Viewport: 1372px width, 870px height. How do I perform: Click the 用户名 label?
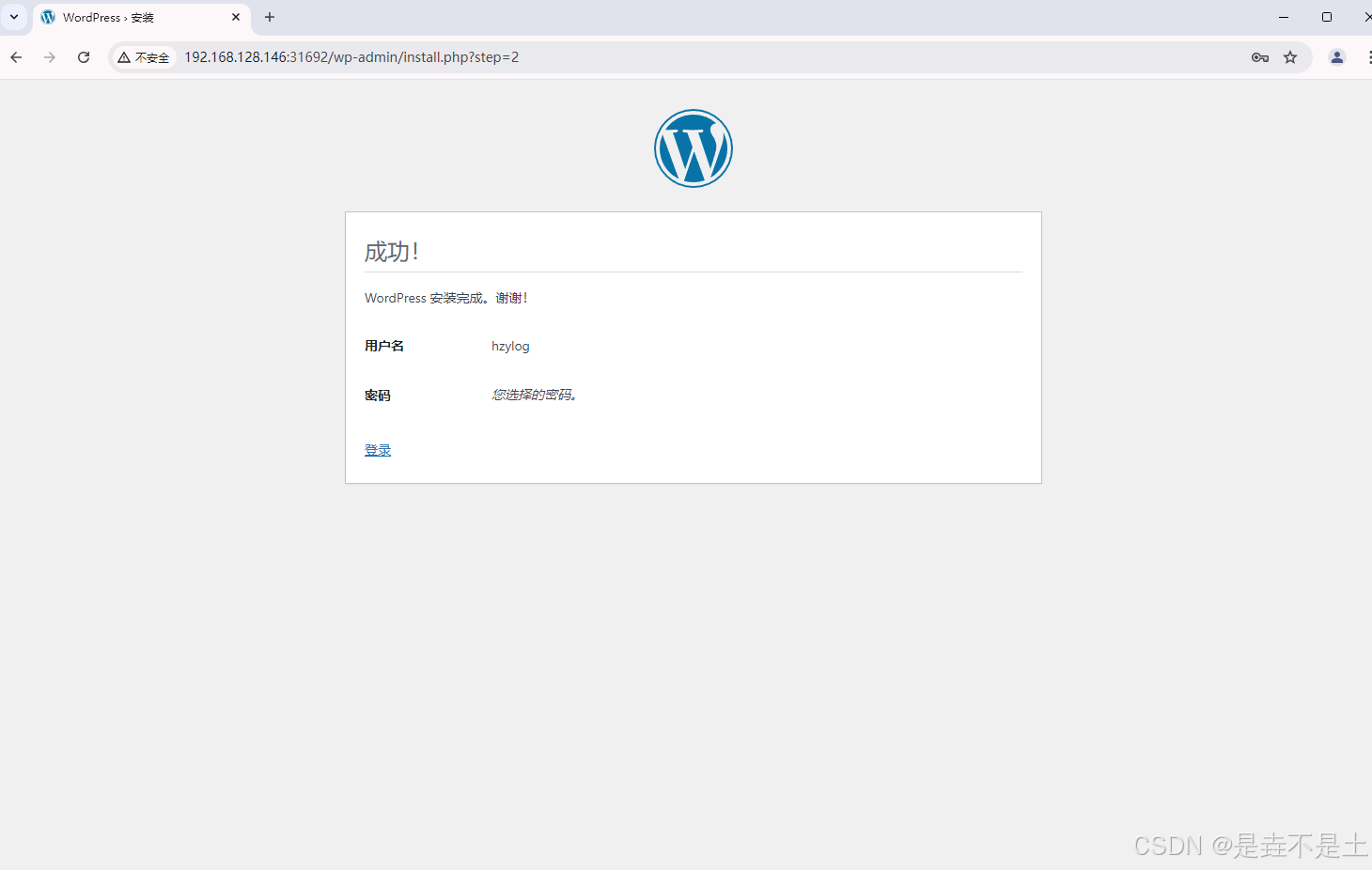(x=384, y=346)
